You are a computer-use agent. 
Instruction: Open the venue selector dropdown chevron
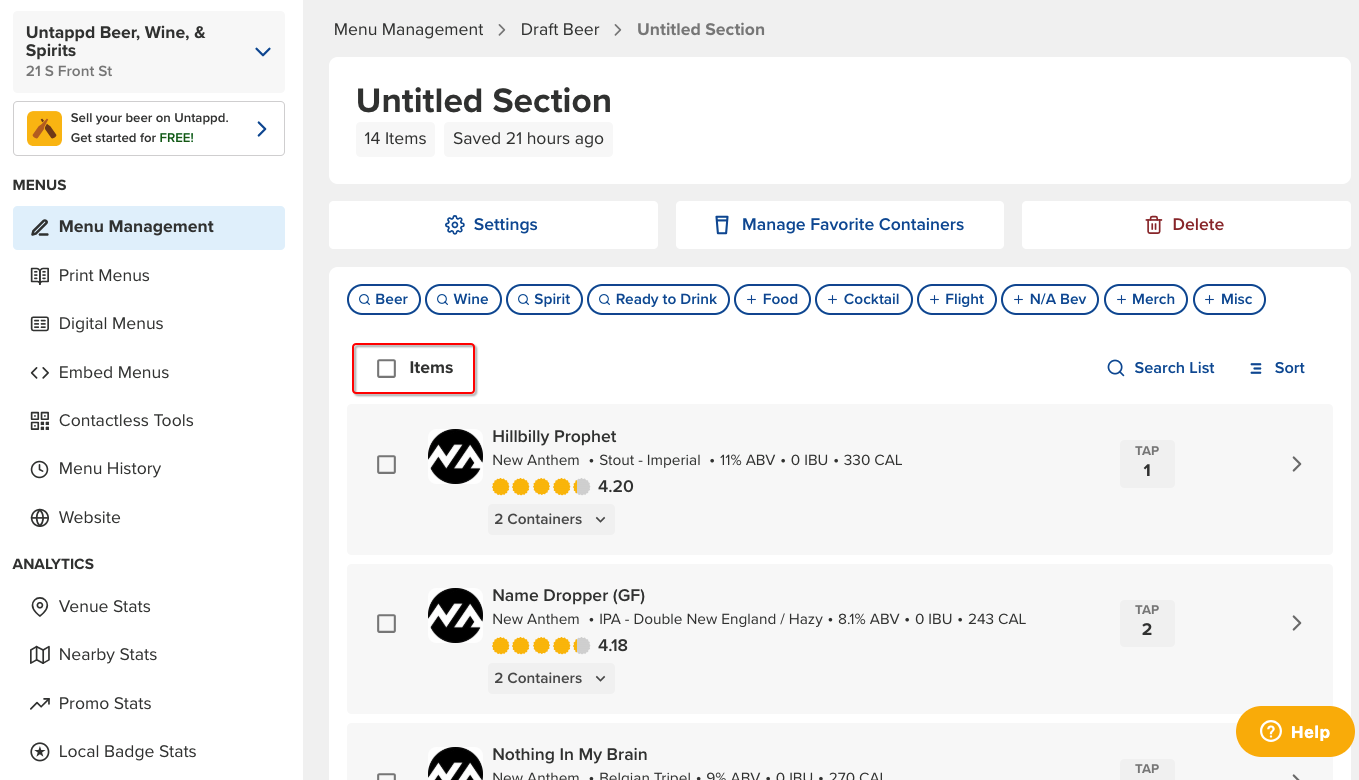click(263, 52)
